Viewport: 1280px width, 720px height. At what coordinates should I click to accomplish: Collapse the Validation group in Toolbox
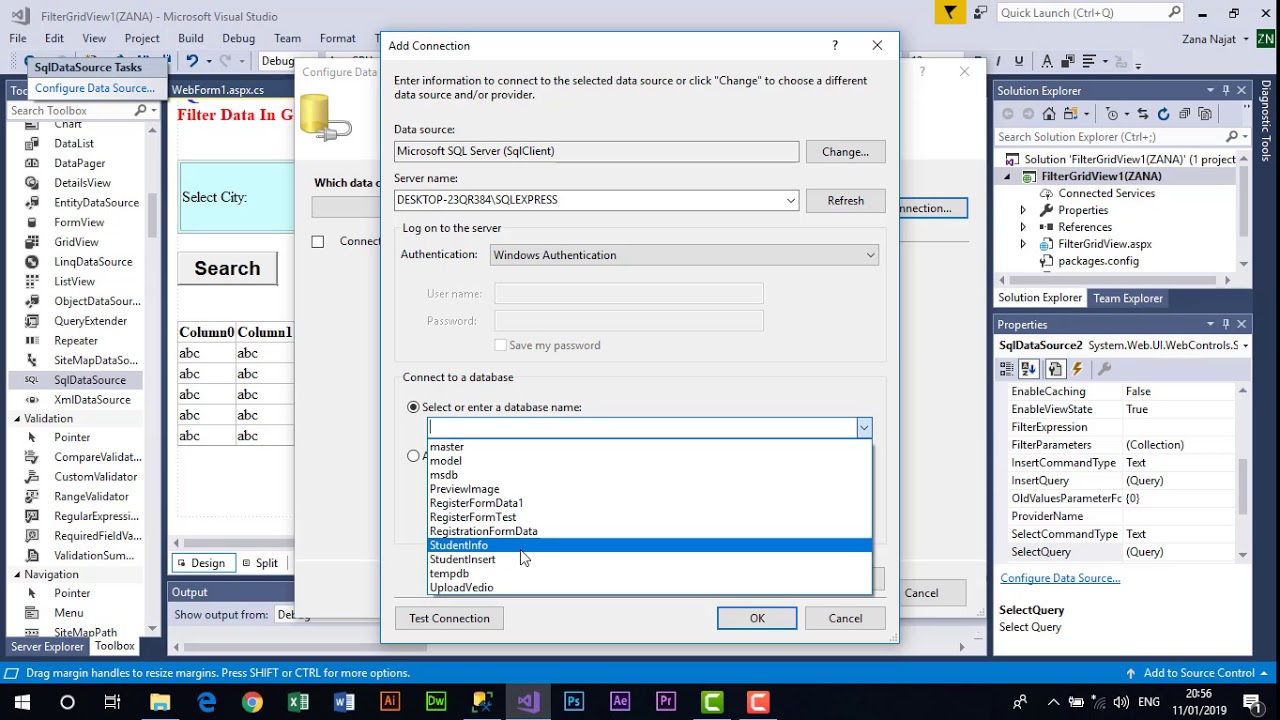coord(17,418)
